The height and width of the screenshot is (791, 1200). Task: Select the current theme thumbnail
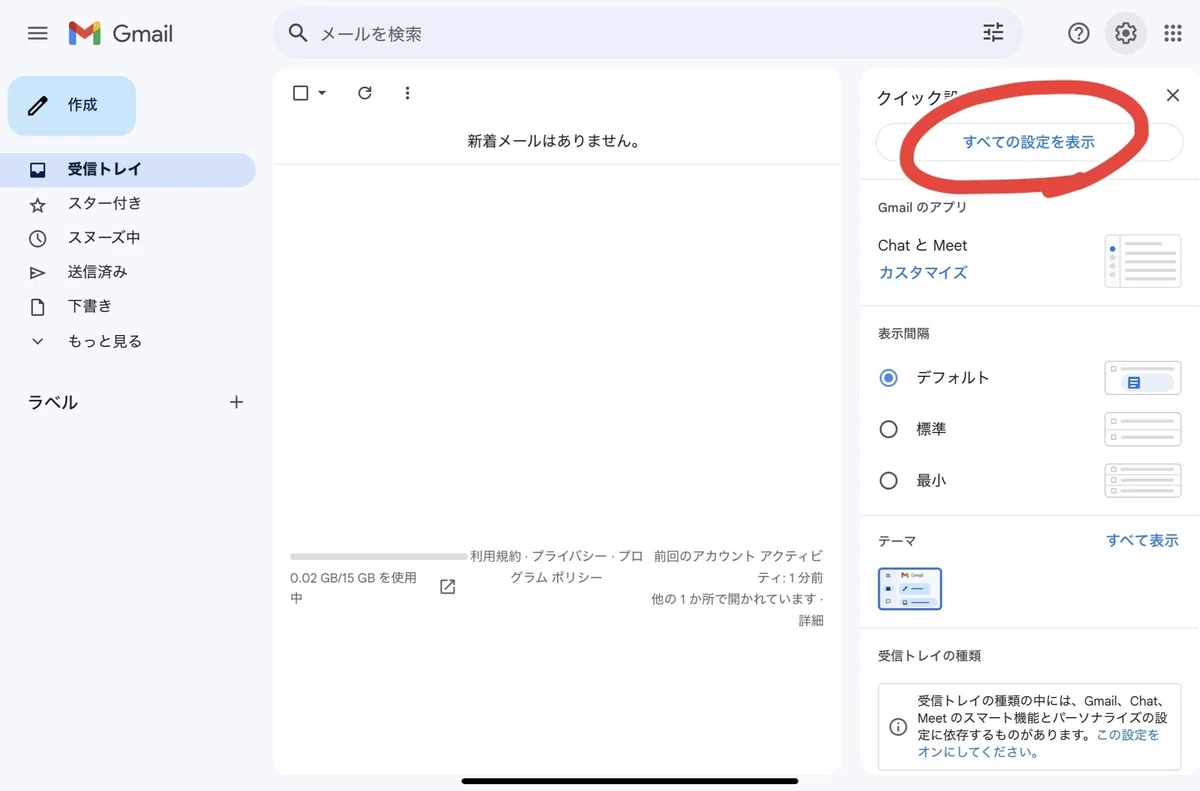pos(910,589)
